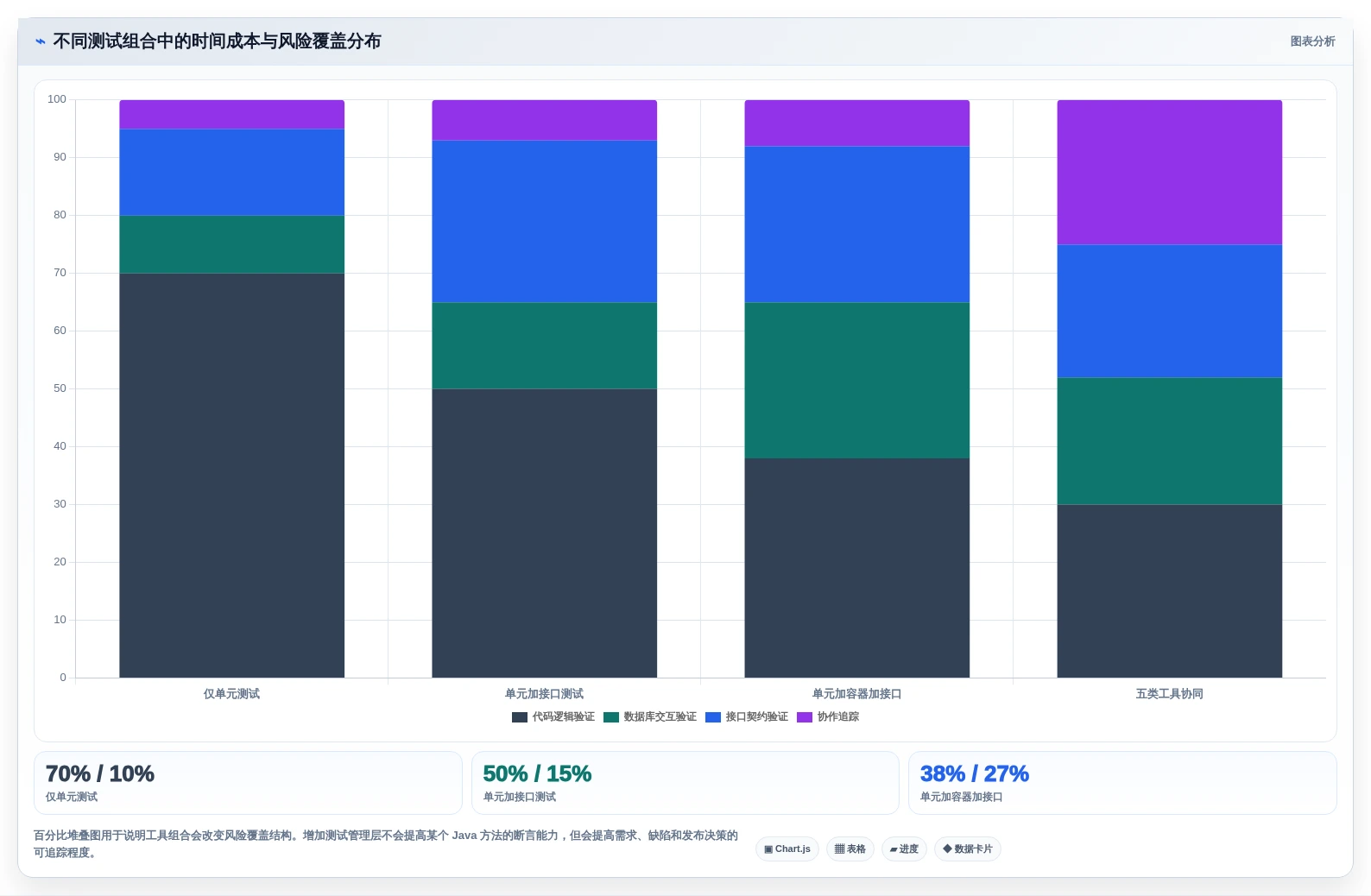Click the lightning icon beside the chart title
The image size is (1371, 896).
point(41,41)
